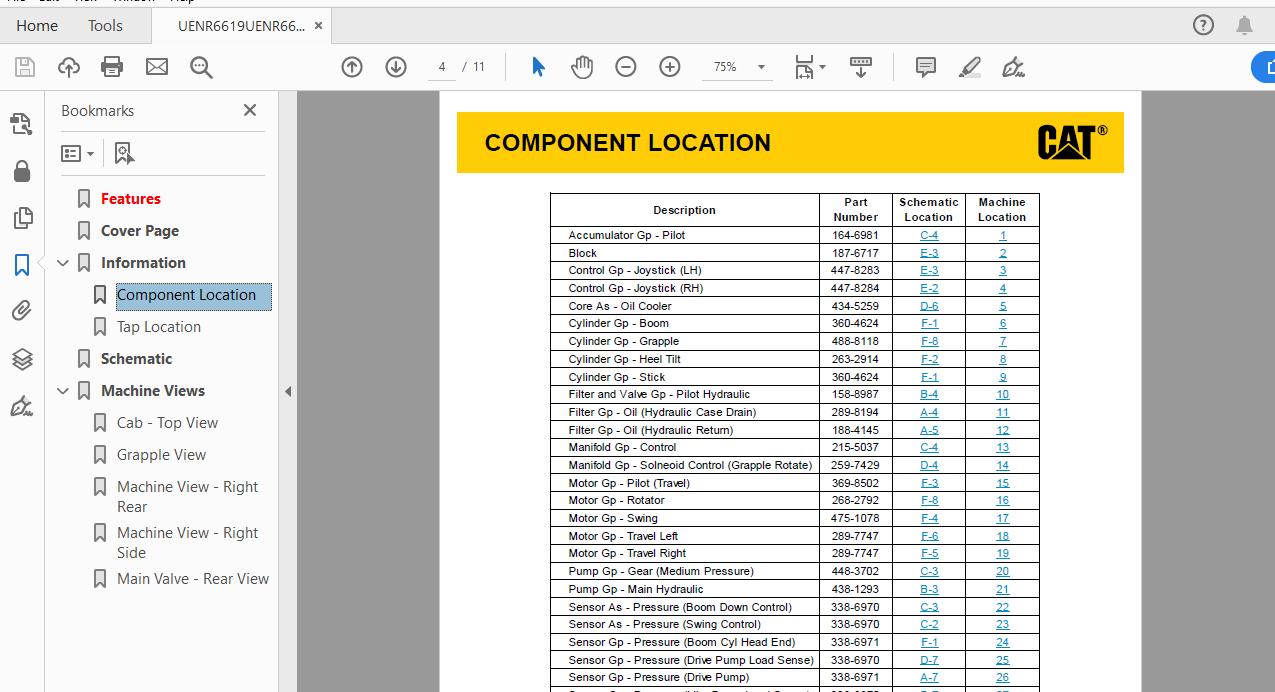1275x692 pixels.
Task: Open notifications bell icon
Action: [1244, 25]
